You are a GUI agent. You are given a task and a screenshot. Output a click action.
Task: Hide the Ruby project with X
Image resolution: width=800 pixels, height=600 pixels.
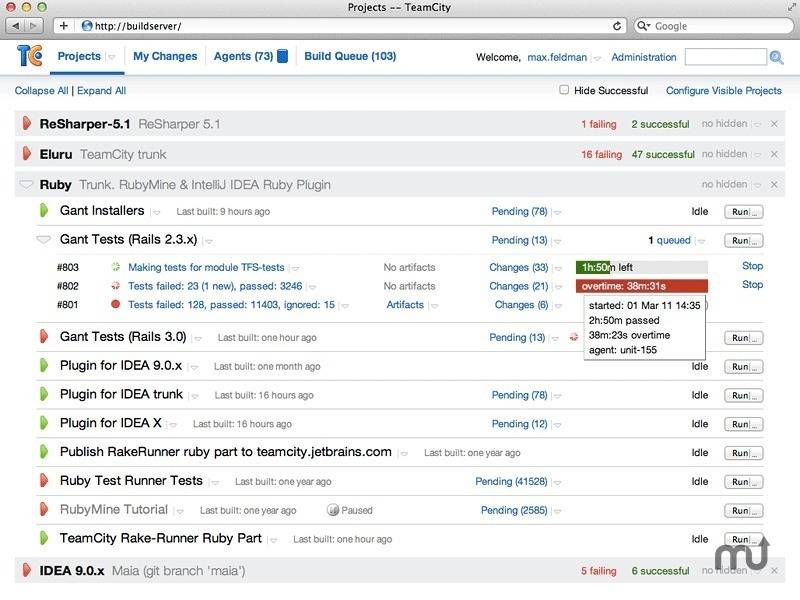[x=774, y=184]
